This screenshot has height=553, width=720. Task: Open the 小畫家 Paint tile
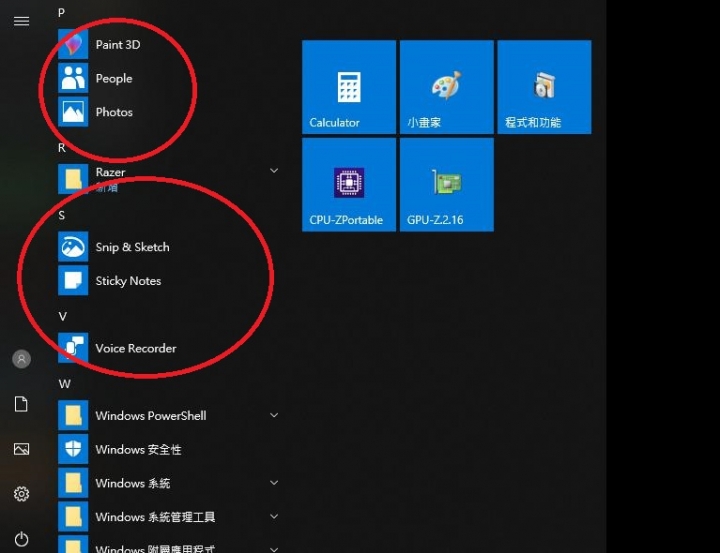pos(447,87)
